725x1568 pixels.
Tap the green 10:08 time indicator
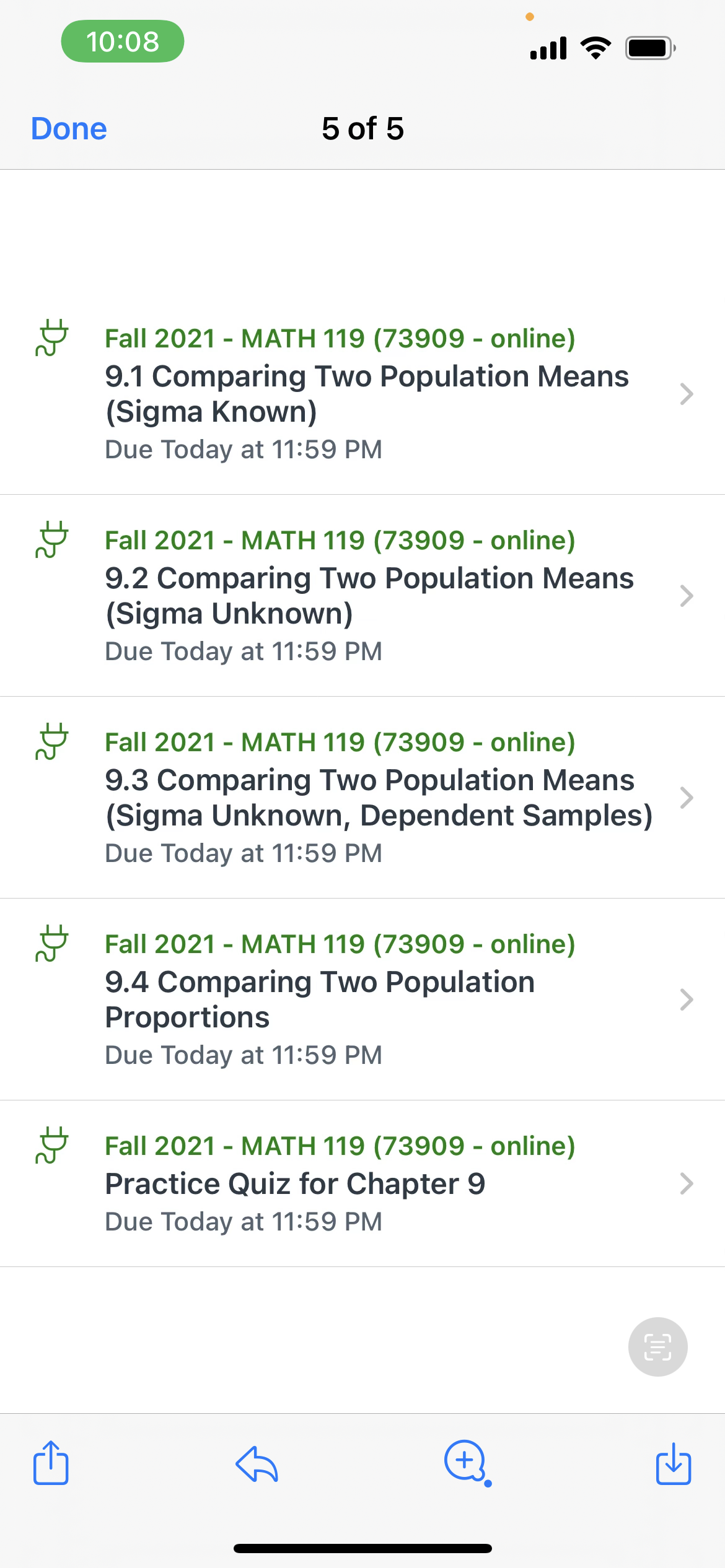click(123, 41)
